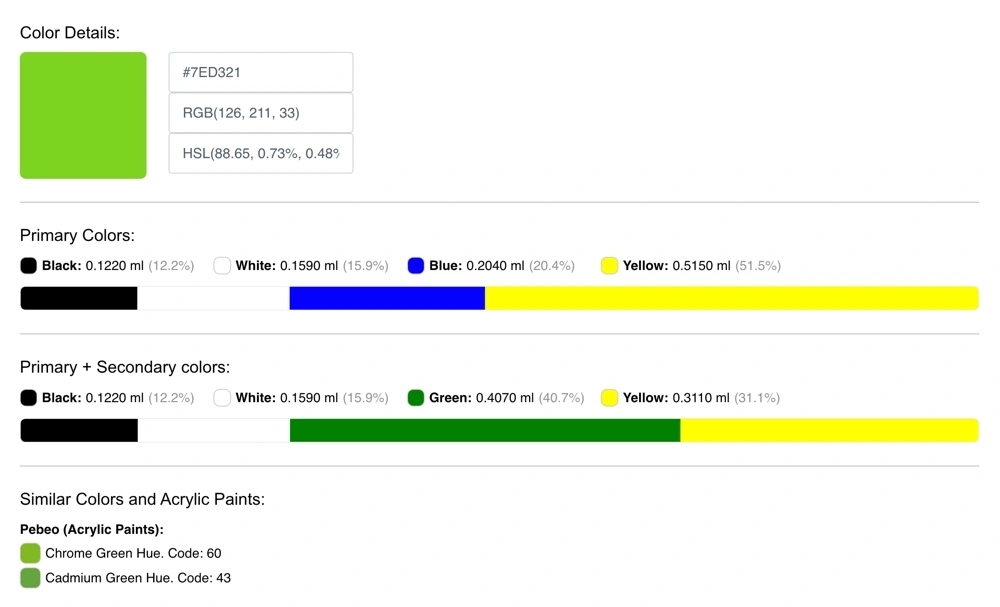
Task: Click the green segment of the secondary mix bar
Action: tap(485, 430)
